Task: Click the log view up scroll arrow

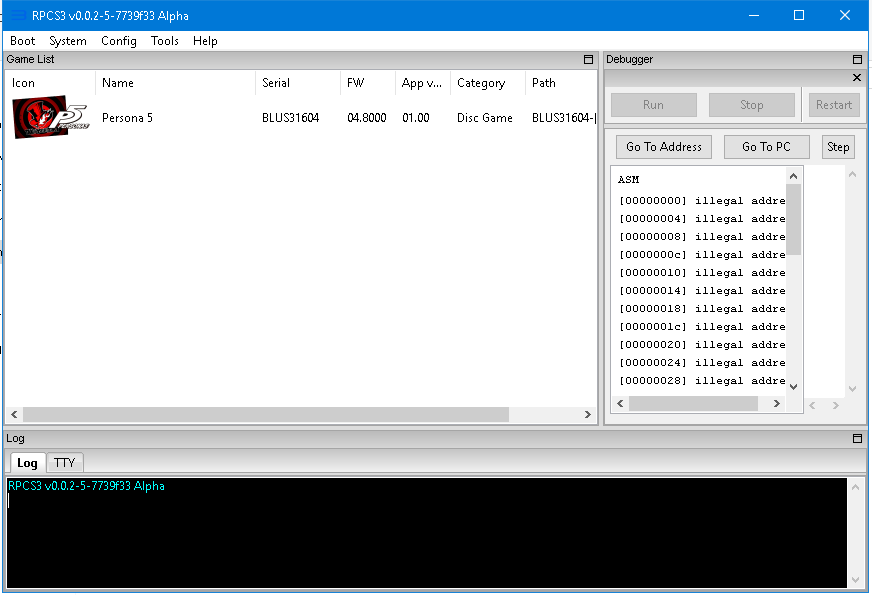Action: click(855, 487)
